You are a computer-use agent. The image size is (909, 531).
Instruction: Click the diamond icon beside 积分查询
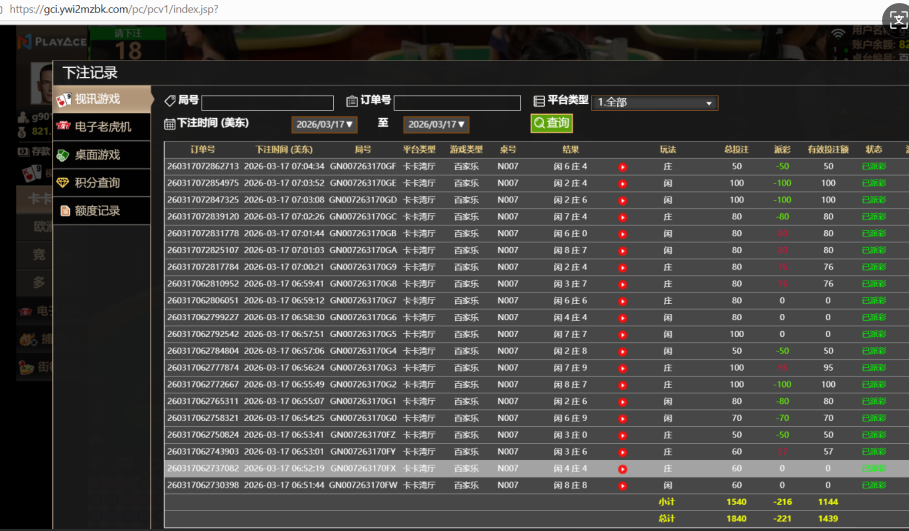64,183
